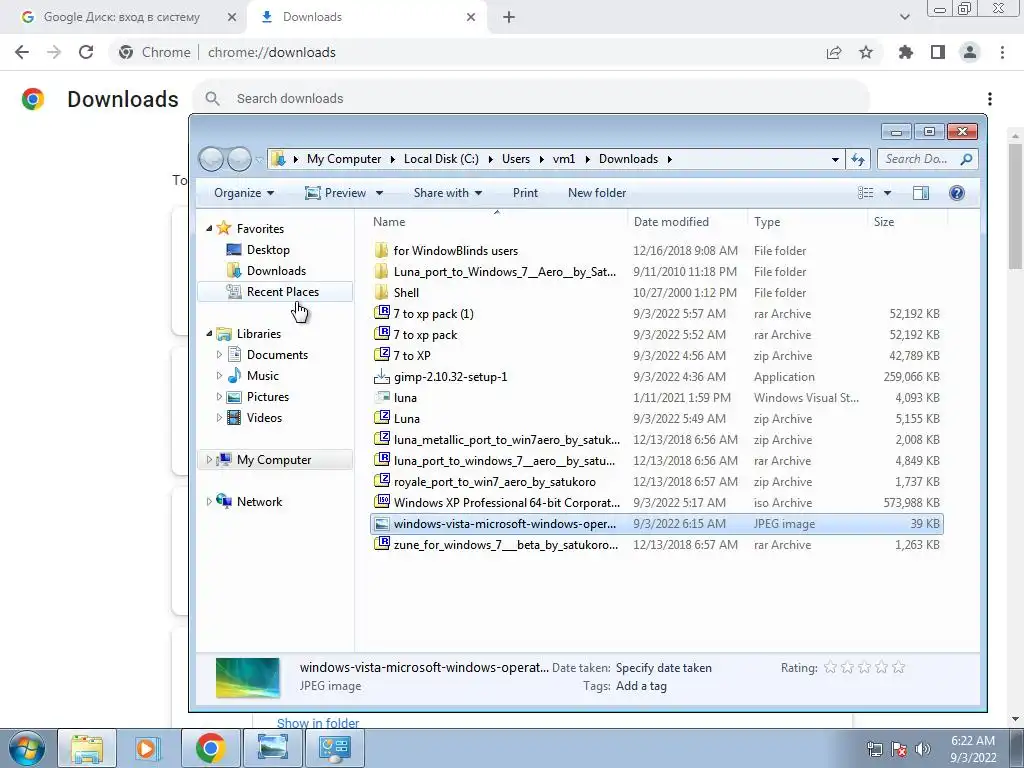Click the Explorer search box

tap(928, 159)
